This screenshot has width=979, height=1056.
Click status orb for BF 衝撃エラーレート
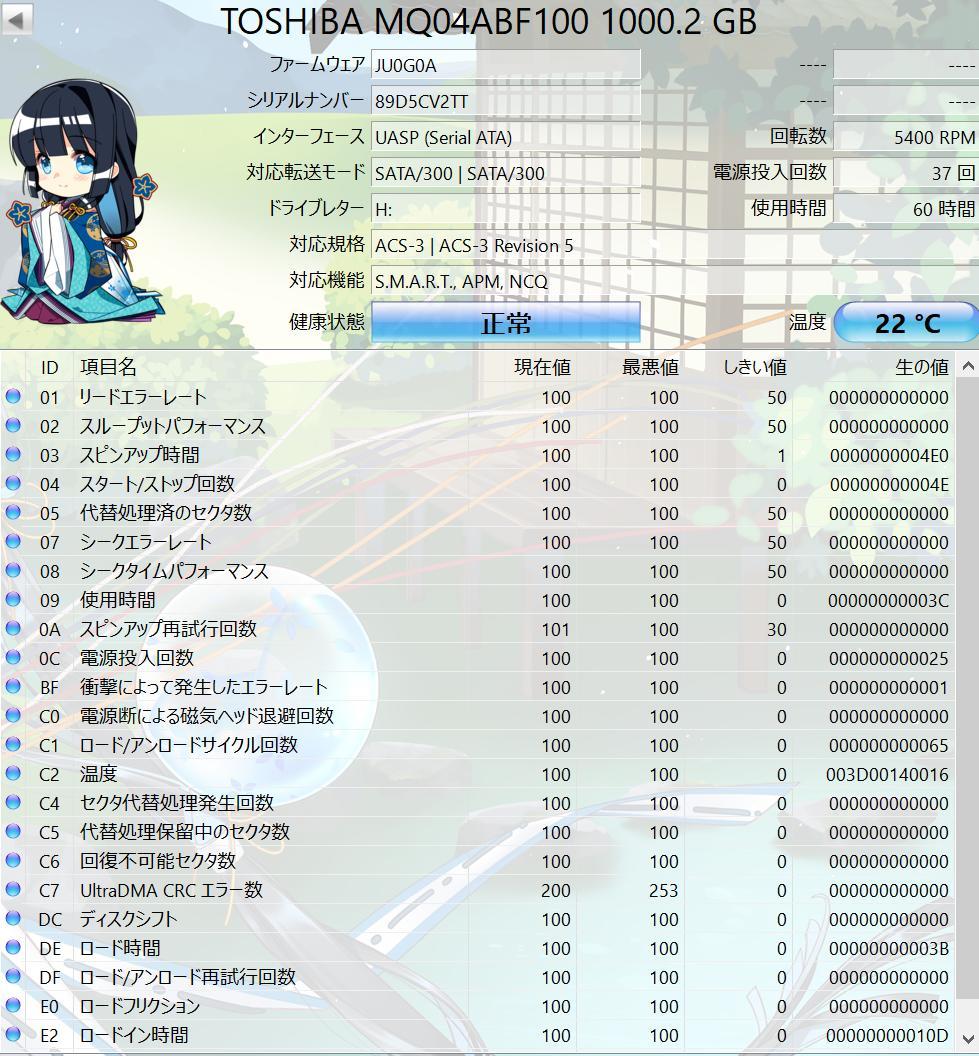click(13, 686)
